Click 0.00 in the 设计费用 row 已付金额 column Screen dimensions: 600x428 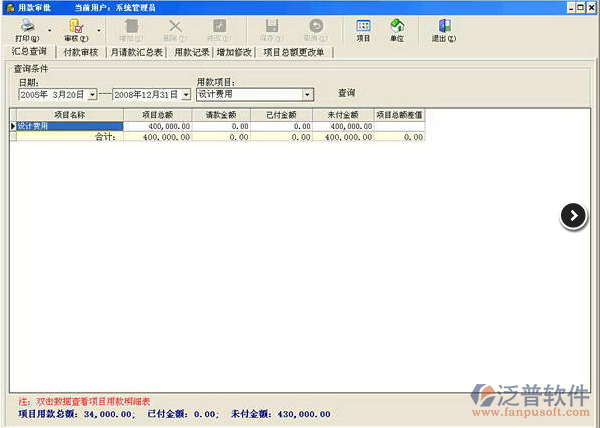tap(302, 126)
